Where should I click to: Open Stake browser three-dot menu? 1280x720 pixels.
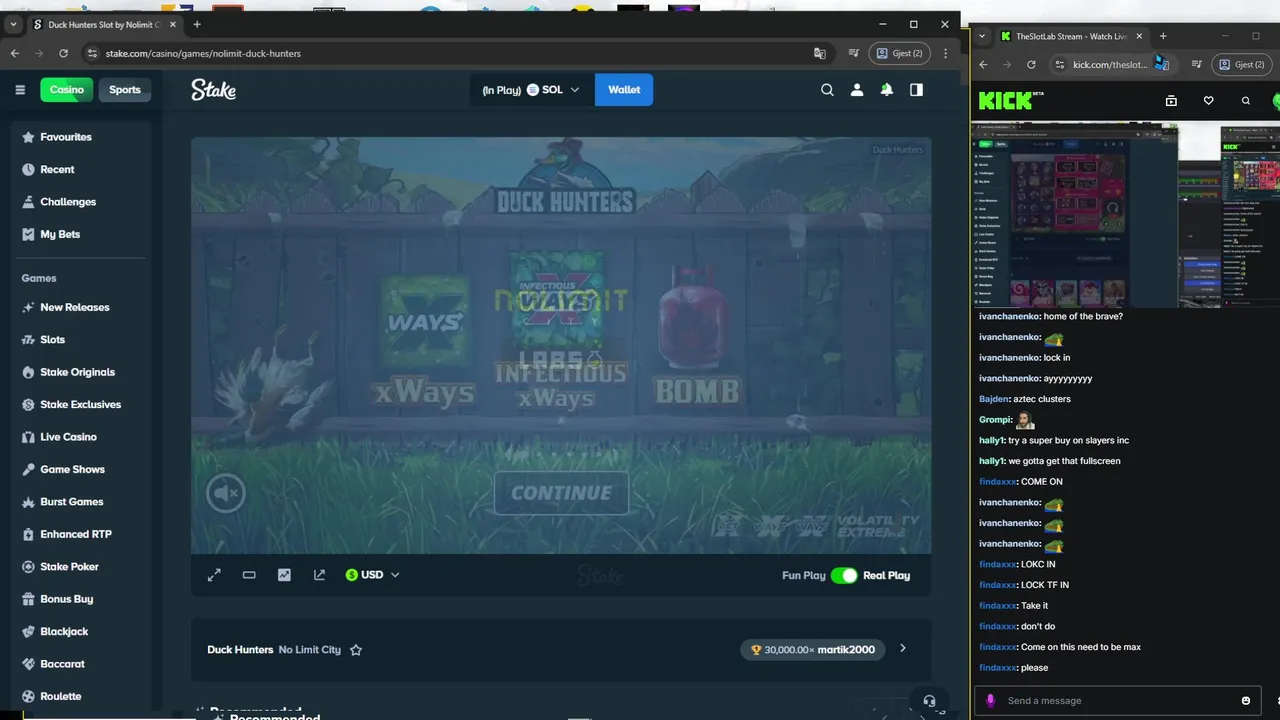(946, 53)
